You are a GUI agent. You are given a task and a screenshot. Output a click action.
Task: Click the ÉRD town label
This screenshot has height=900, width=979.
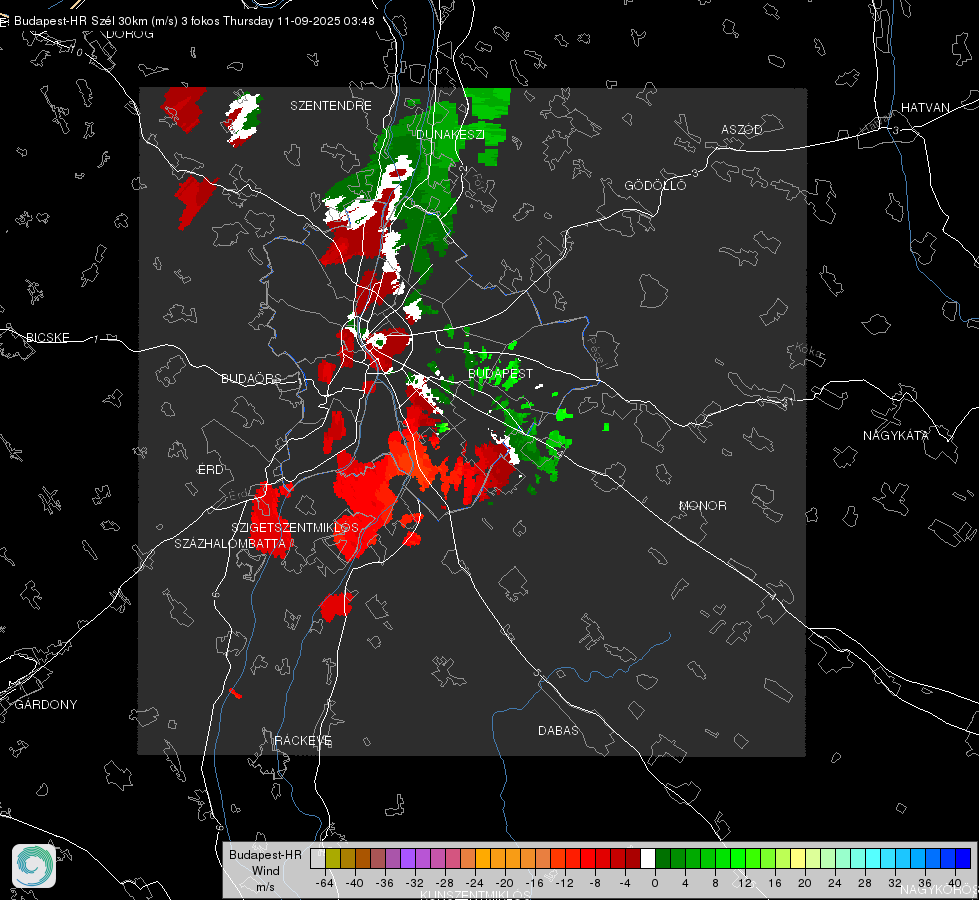click(x=210, y=470)
